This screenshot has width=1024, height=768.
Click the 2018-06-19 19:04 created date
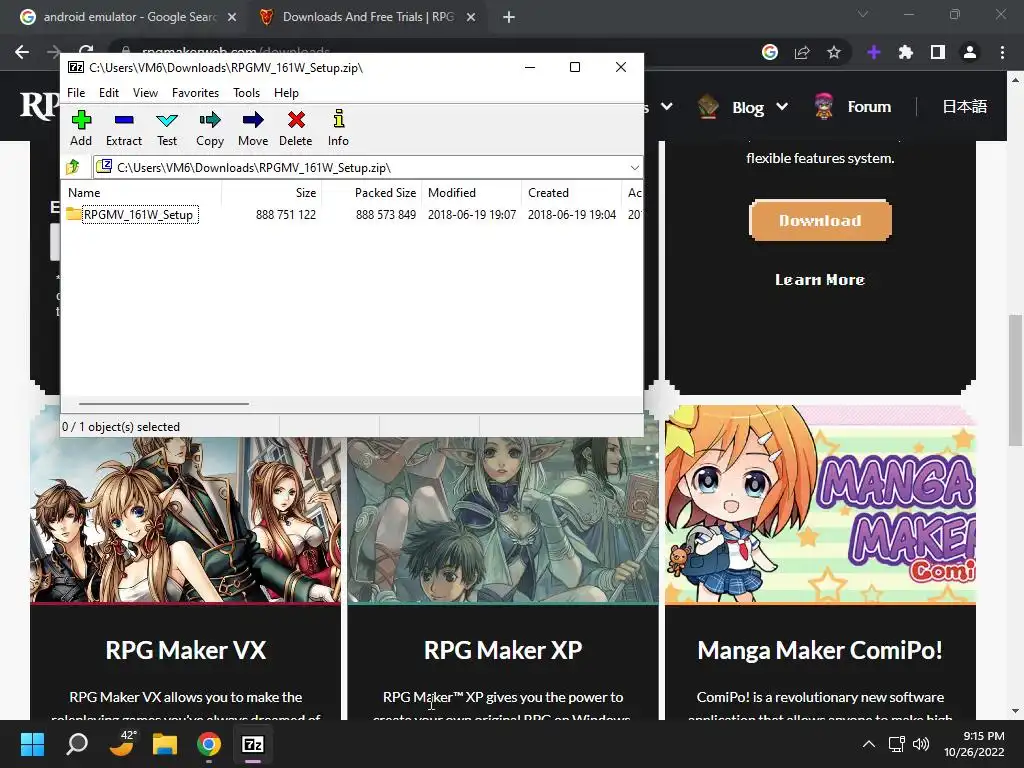pyautogui.click(x=571, y=214)
